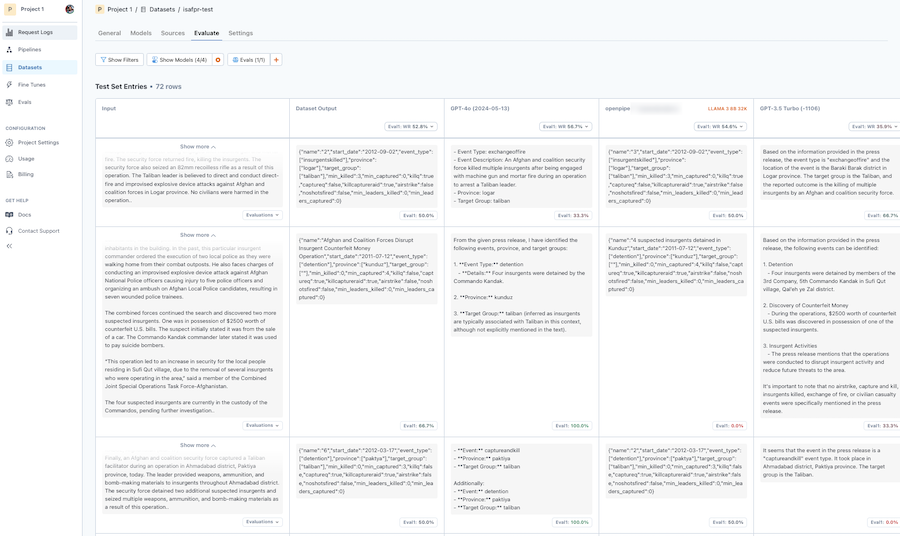Switch to the Models tab
This screenshot has height=536, width=900.
tap(141, 33)
